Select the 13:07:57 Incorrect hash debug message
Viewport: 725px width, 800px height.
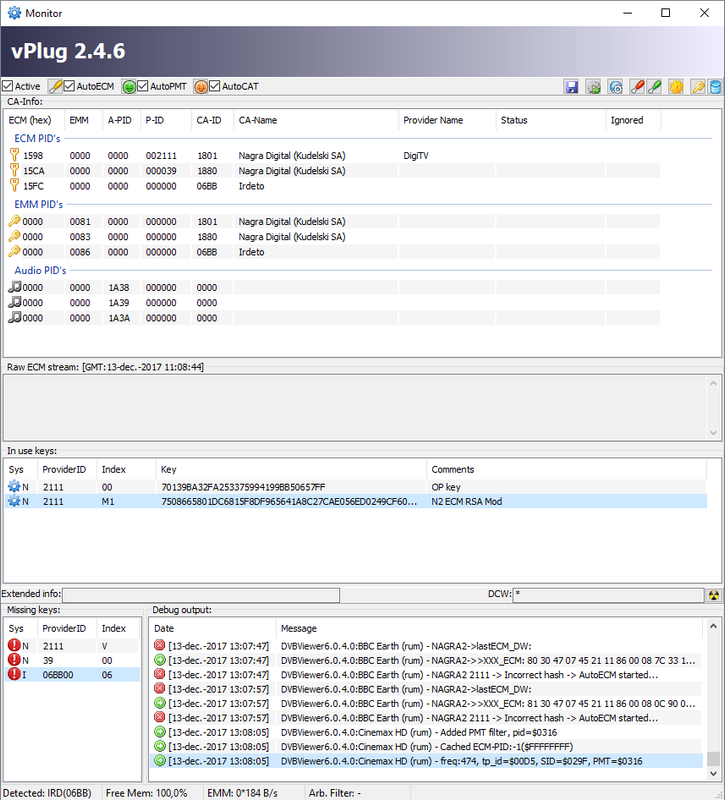point(427,717)
